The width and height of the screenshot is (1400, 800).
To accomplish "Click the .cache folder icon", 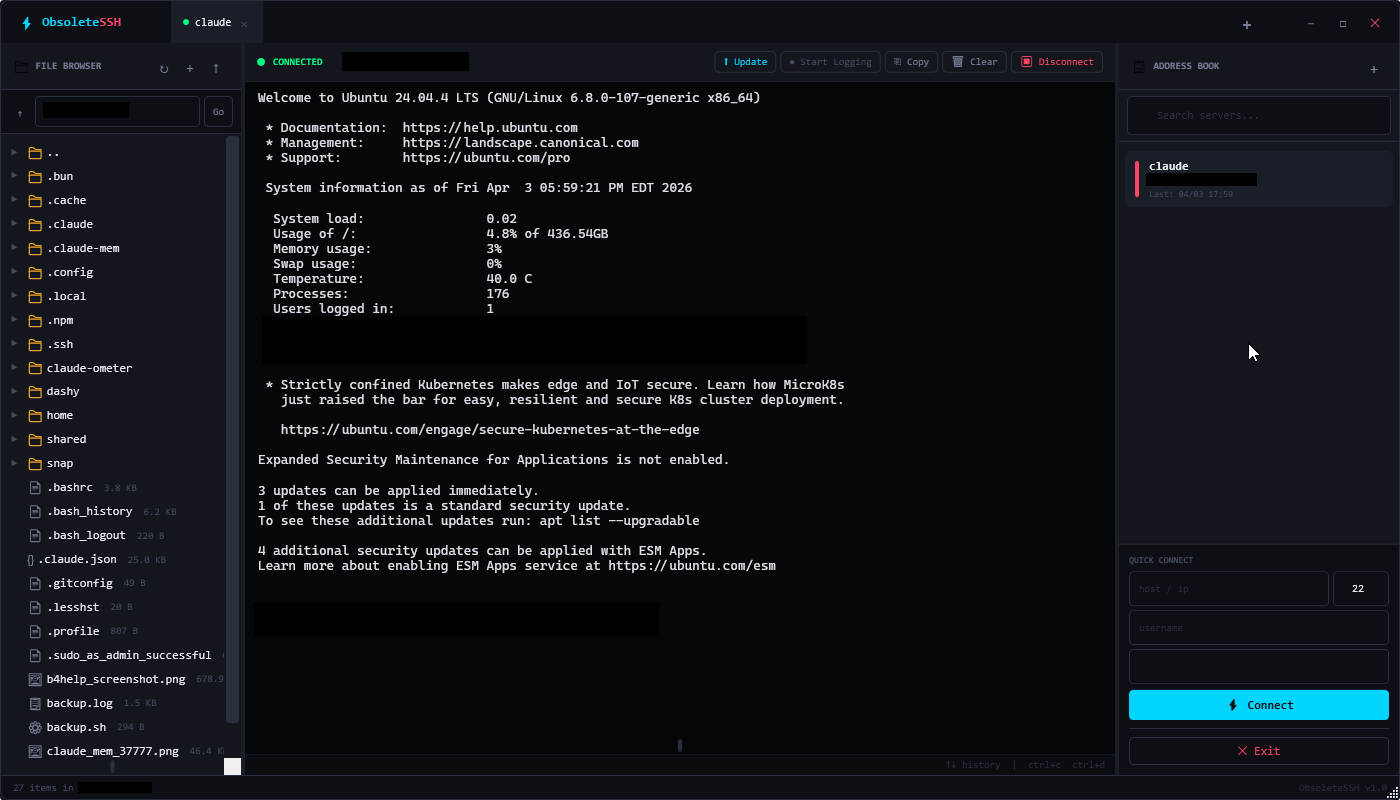I will pyautogui.click(x=36, y=201).
